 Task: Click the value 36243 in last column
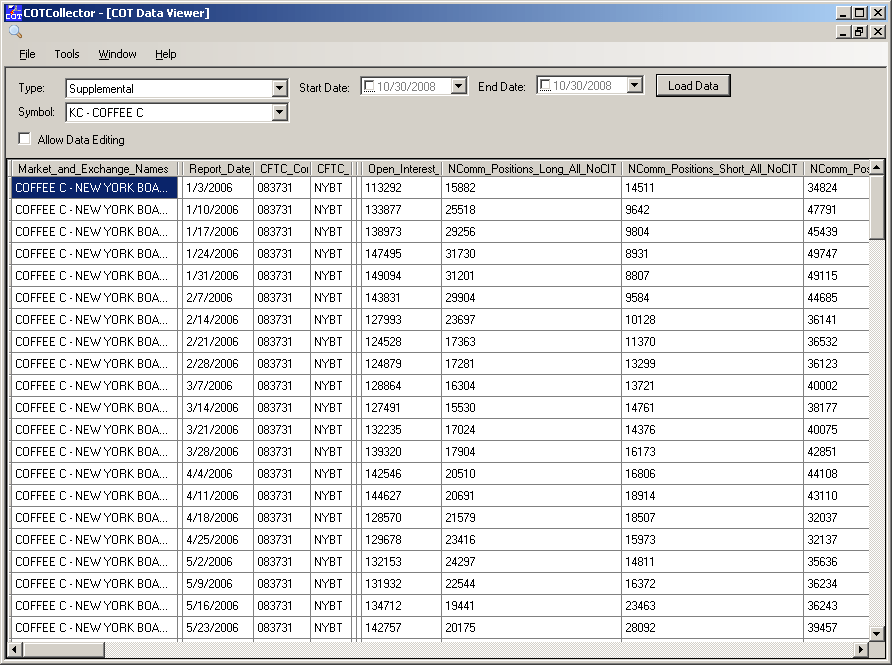pos(836,606)
